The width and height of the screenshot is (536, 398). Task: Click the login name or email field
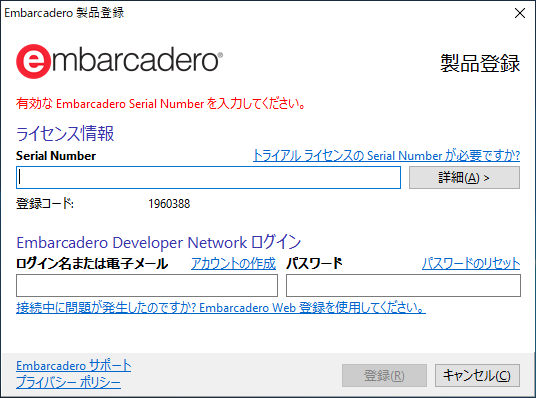tap(147, 285)
